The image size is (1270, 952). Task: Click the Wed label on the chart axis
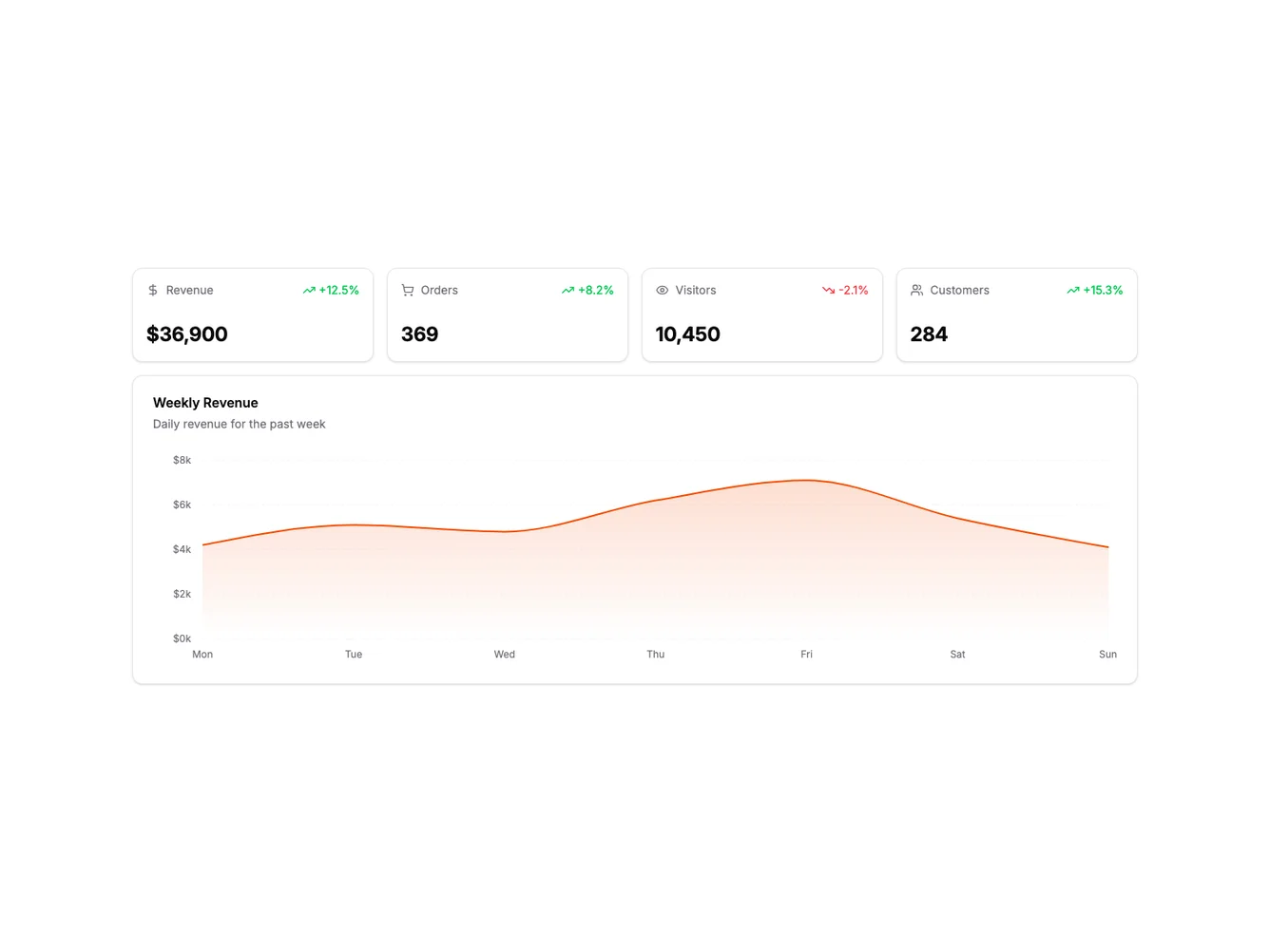click(x=504, y=654)
